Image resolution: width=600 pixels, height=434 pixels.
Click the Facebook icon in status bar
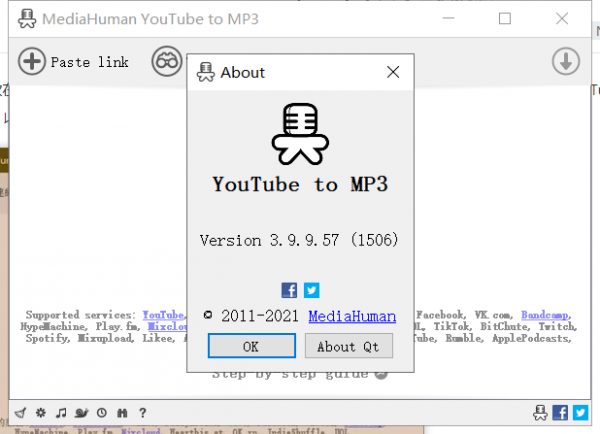tap(560, 413)
